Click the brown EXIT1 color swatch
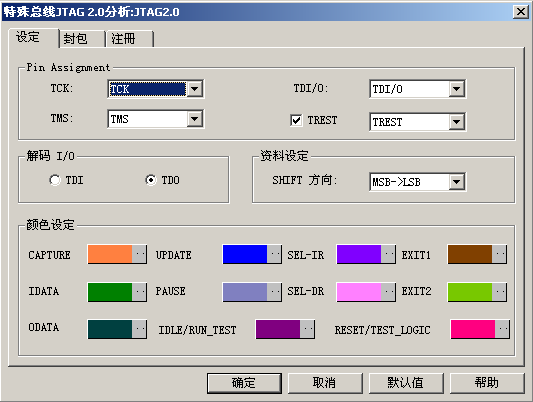Viewport: 533px width, 402px height. click(x=470, y=254)
